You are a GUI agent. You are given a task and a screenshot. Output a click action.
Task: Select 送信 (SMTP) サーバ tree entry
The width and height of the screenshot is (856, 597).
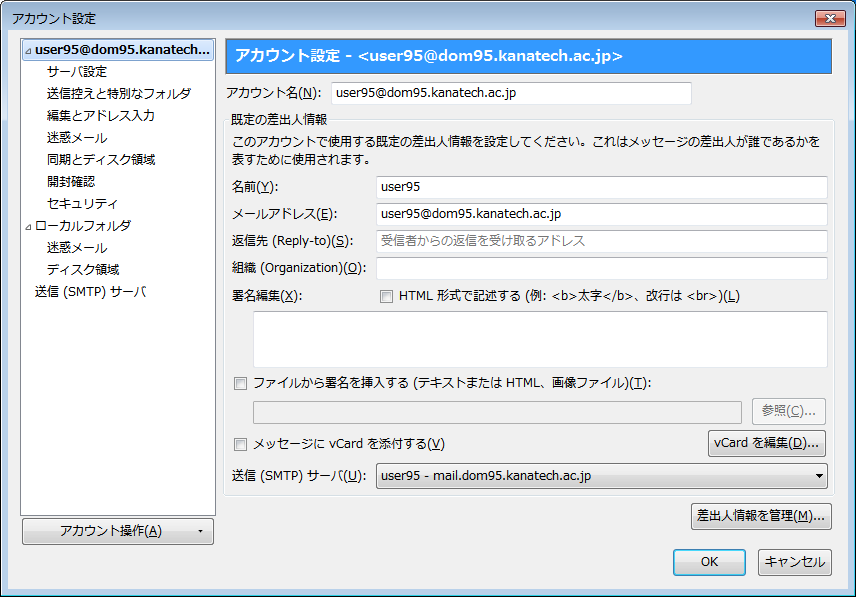pyautogui.click(x=91, y=291)
